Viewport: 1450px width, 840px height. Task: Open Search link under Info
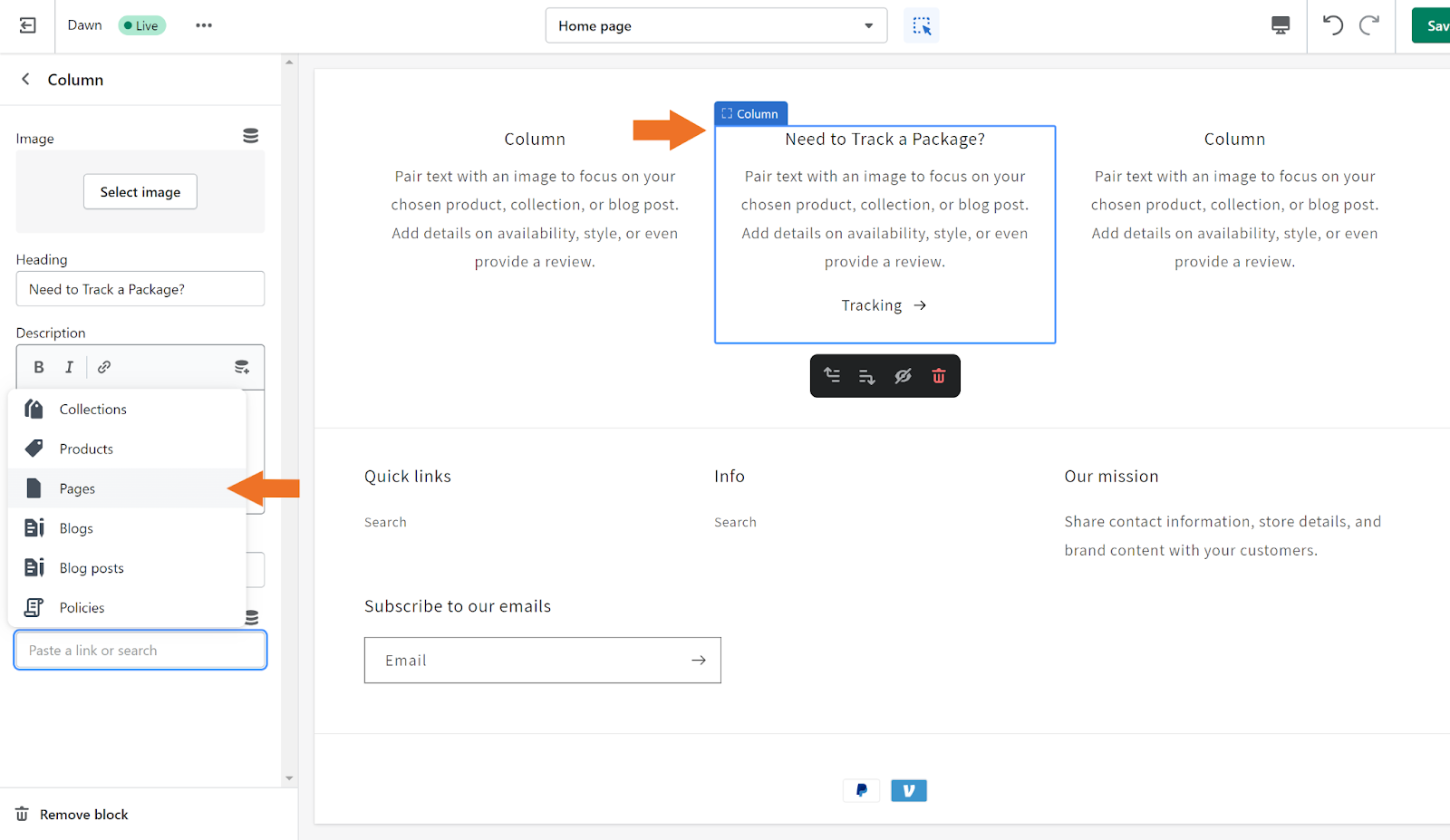735,523
